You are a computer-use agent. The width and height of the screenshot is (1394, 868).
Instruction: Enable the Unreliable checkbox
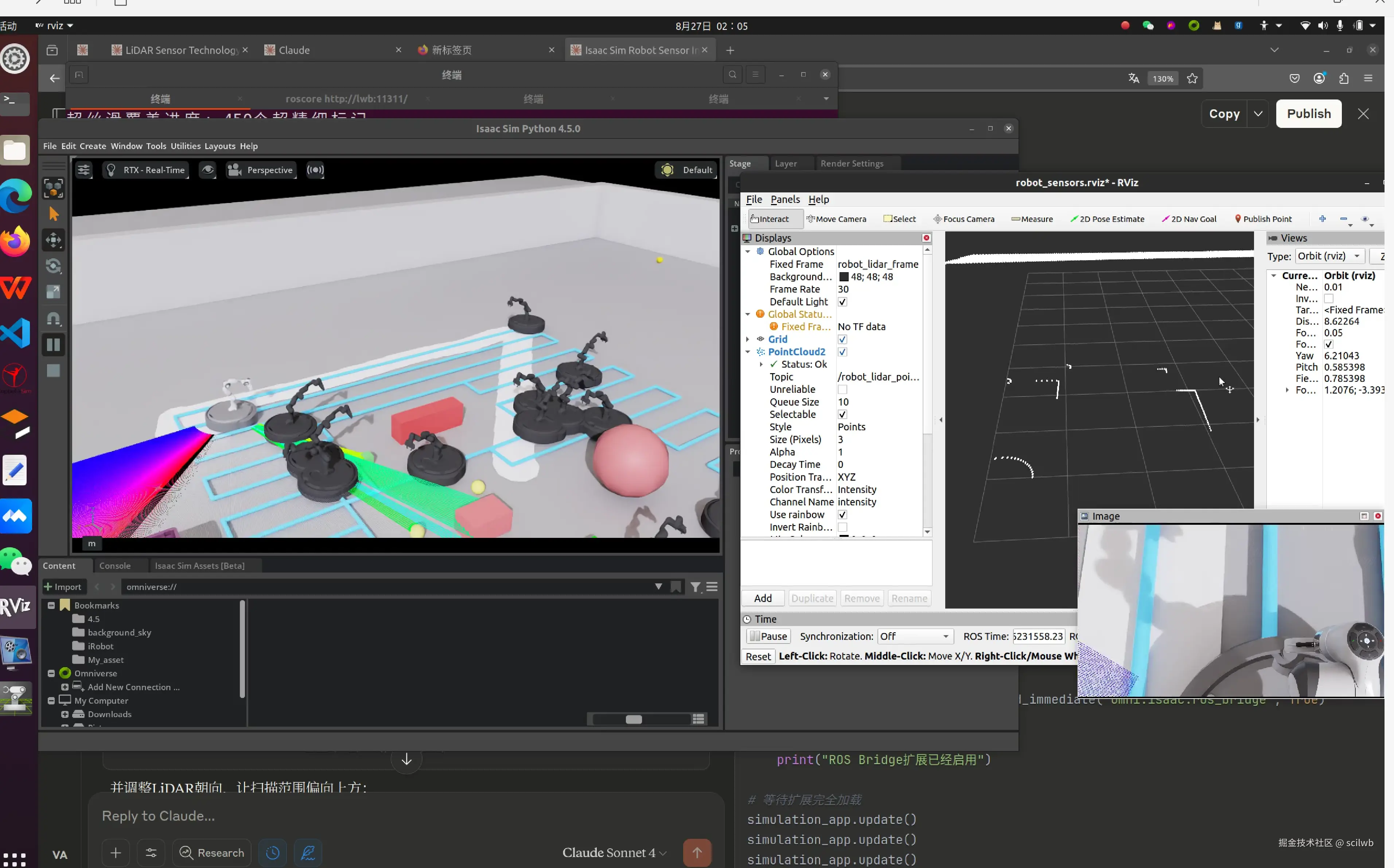pyautogui.click(x=842, y=389)
